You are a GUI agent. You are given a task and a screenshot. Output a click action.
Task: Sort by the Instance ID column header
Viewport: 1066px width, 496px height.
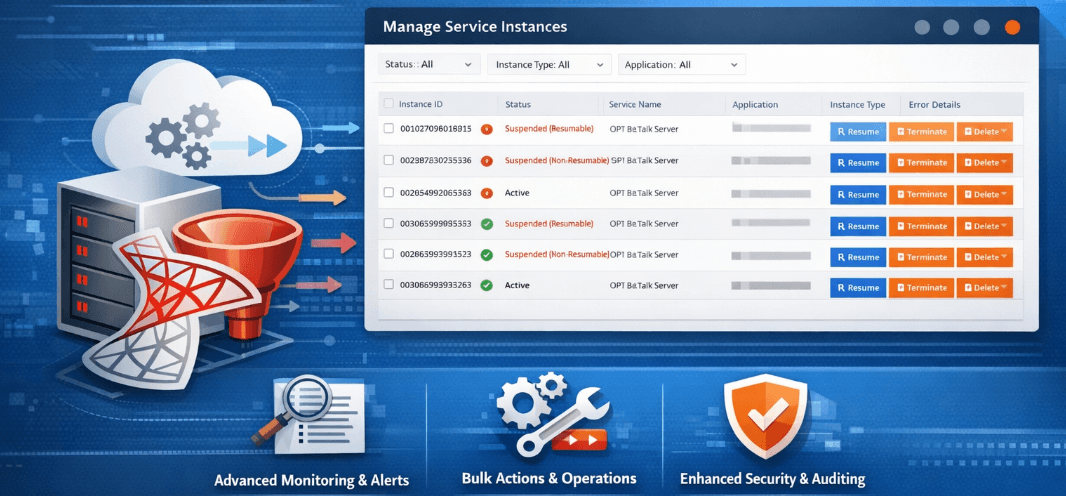(421, 105)
